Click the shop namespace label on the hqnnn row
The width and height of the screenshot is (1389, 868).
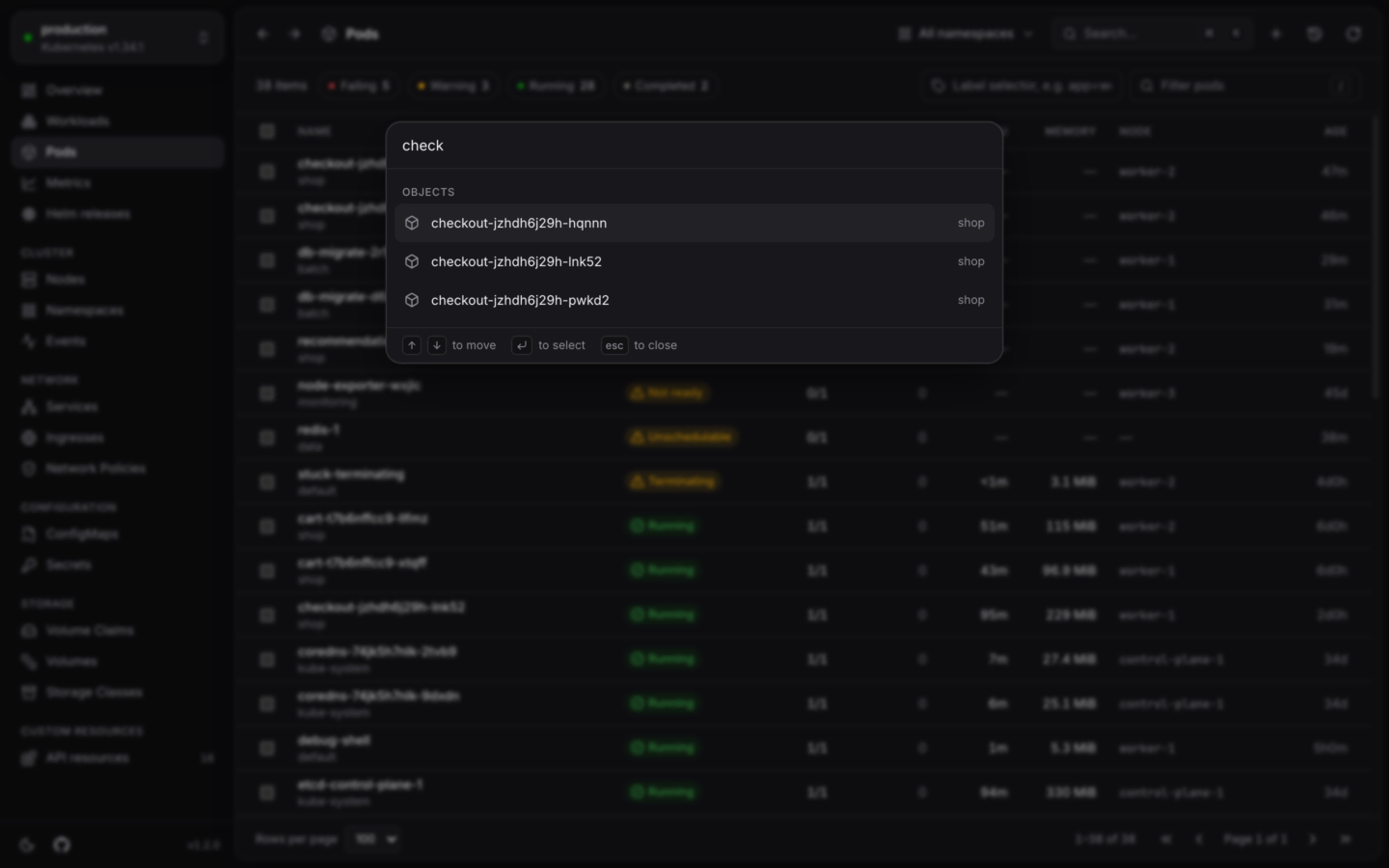[x=971, y=223]
